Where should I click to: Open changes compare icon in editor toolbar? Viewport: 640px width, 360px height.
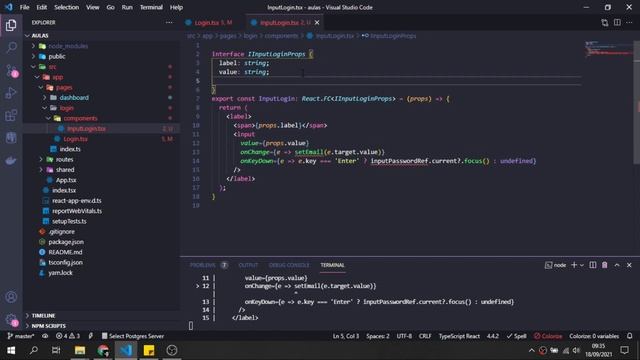(604, 22)
